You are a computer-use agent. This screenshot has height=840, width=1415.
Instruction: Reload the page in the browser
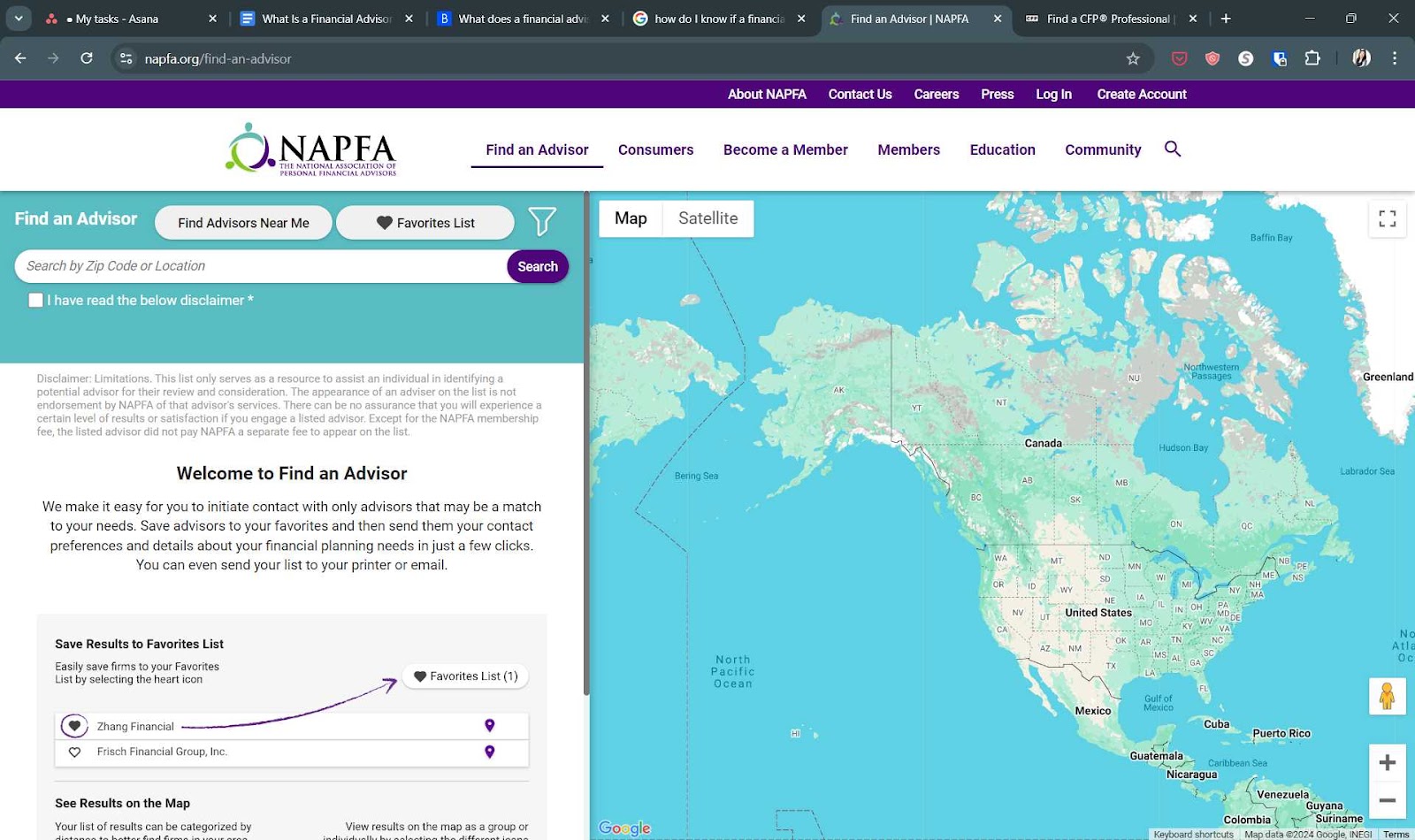[x=87, y=58]
